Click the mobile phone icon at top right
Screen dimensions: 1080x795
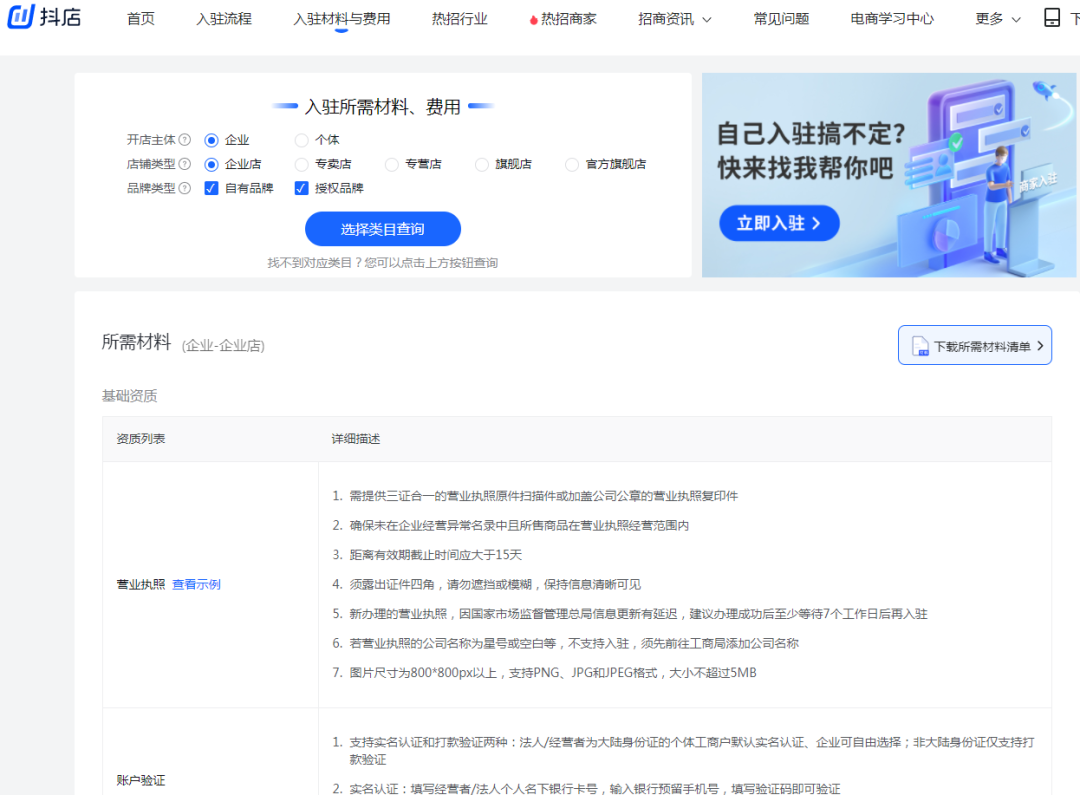tap(1051, 18)
